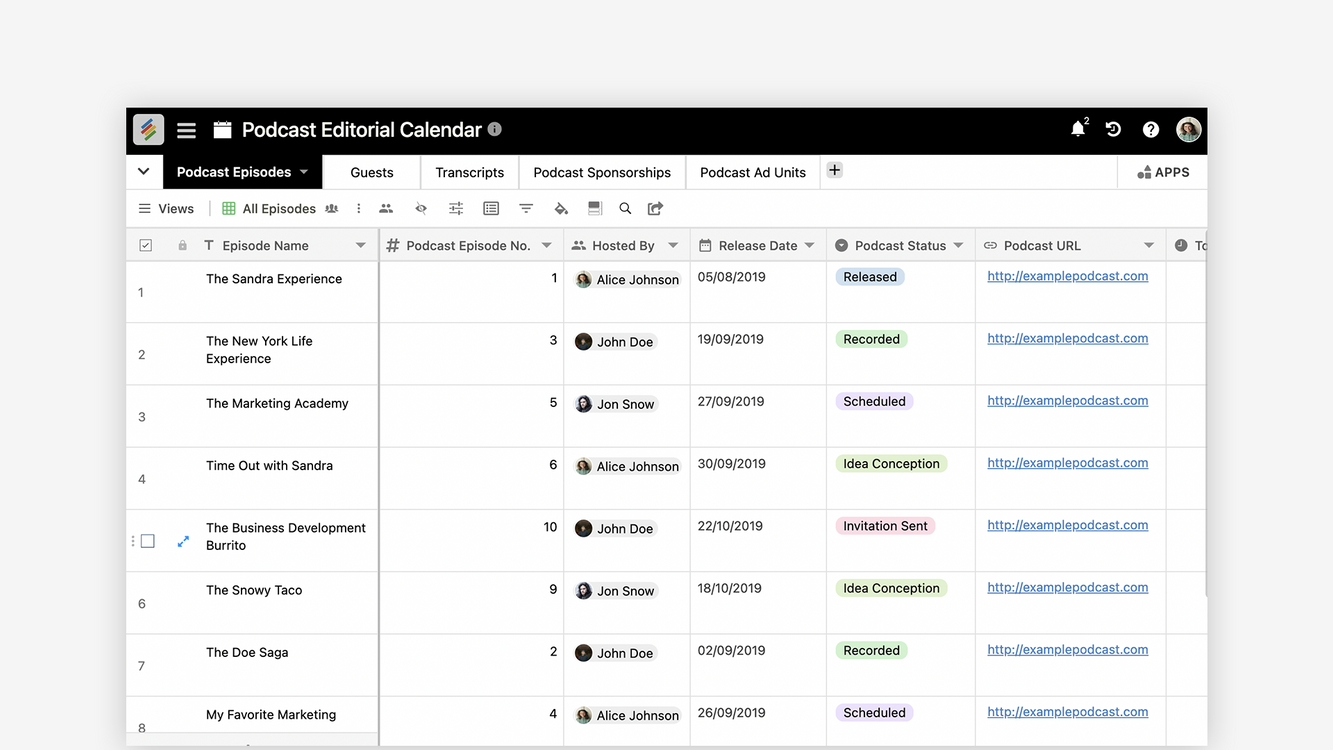Check the Business Development Burrito row checkbox
The width and height of the screenshot is (1333, 750).
point(148,541)
